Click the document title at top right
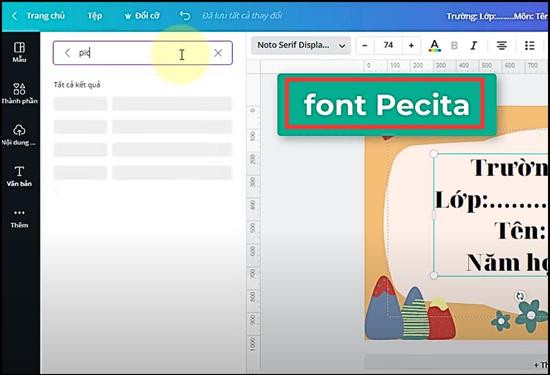 click(x=497, y=16)
